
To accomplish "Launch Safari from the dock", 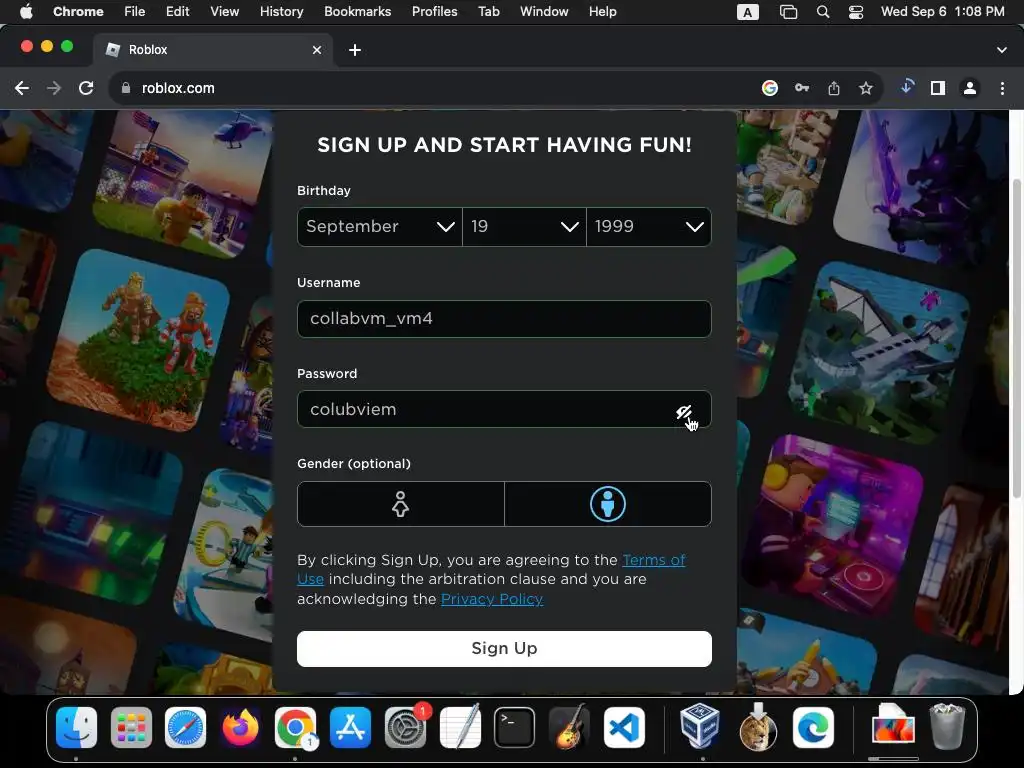I will coord(185,728).
